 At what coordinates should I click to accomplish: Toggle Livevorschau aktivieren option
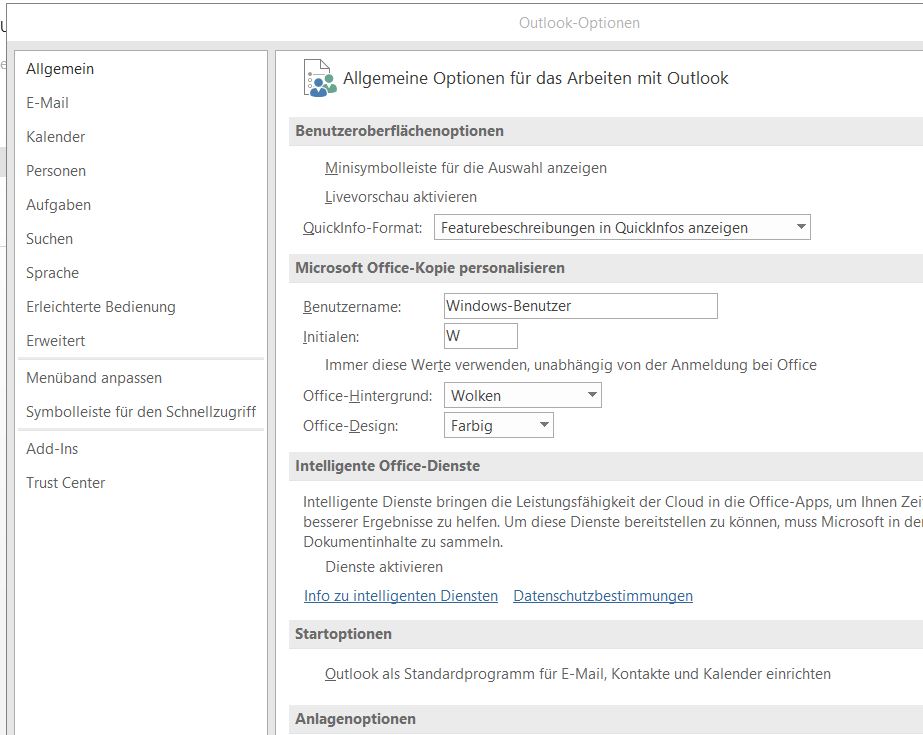pos(401,197)
